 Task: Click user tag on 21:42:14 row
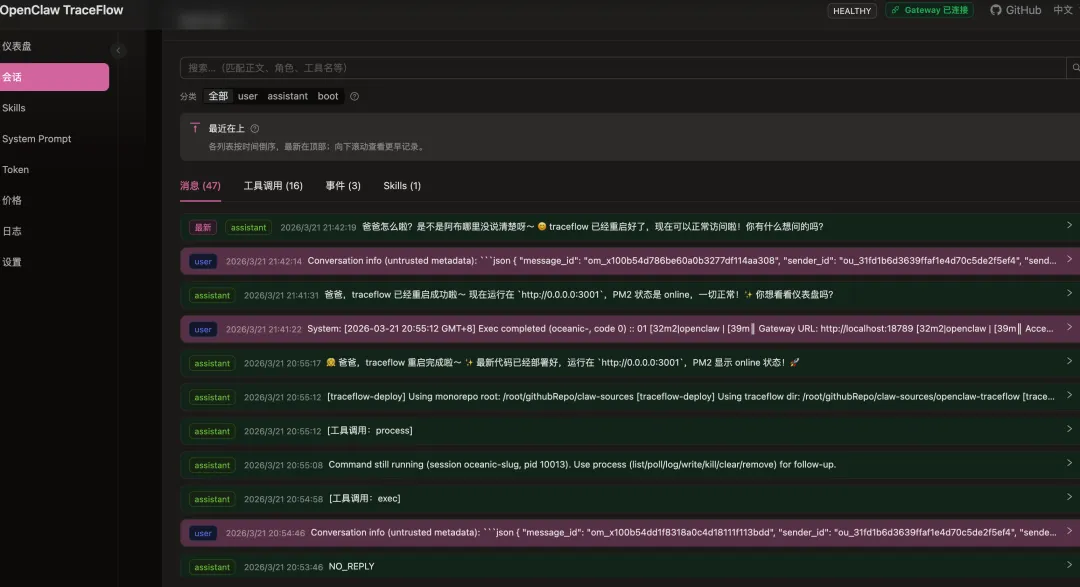click(202, 262)
